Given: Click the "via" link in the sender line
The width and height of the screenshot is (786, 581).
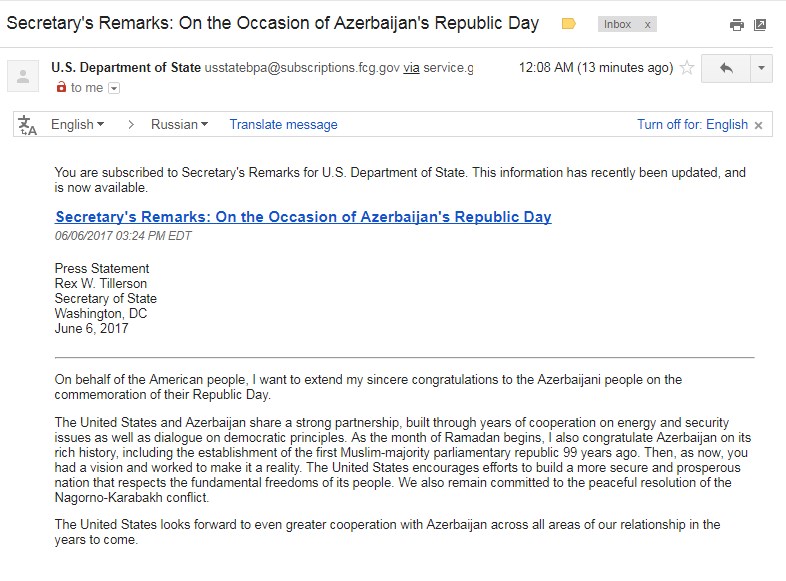Looking at the screenshot, I should [x=411, y=68].
